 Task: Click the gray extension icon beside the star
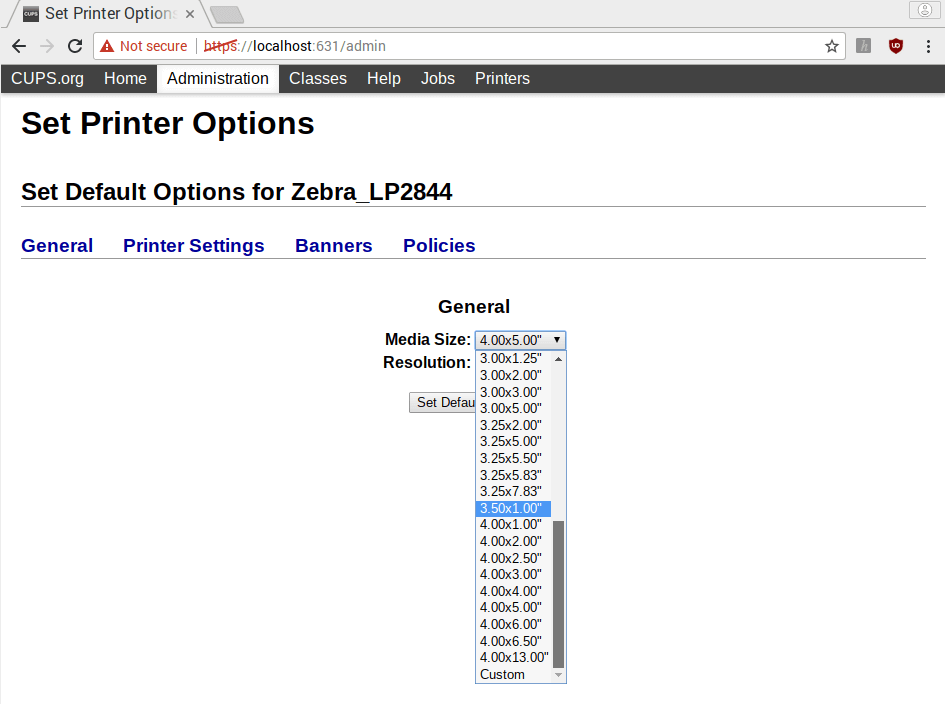pos(864,46)
